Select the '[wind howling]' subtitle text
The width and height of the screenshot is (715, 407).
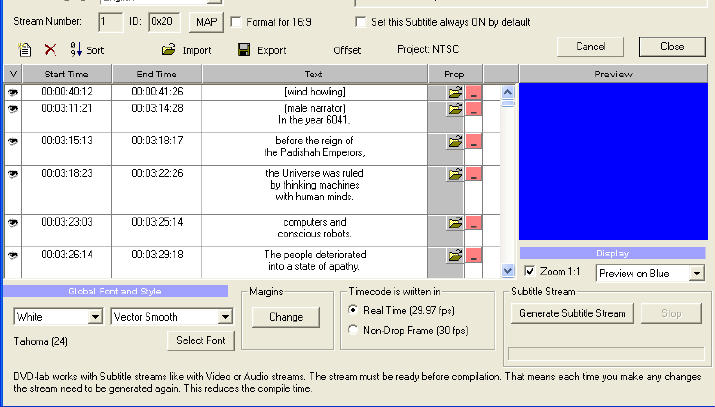[x=315, y=92]
